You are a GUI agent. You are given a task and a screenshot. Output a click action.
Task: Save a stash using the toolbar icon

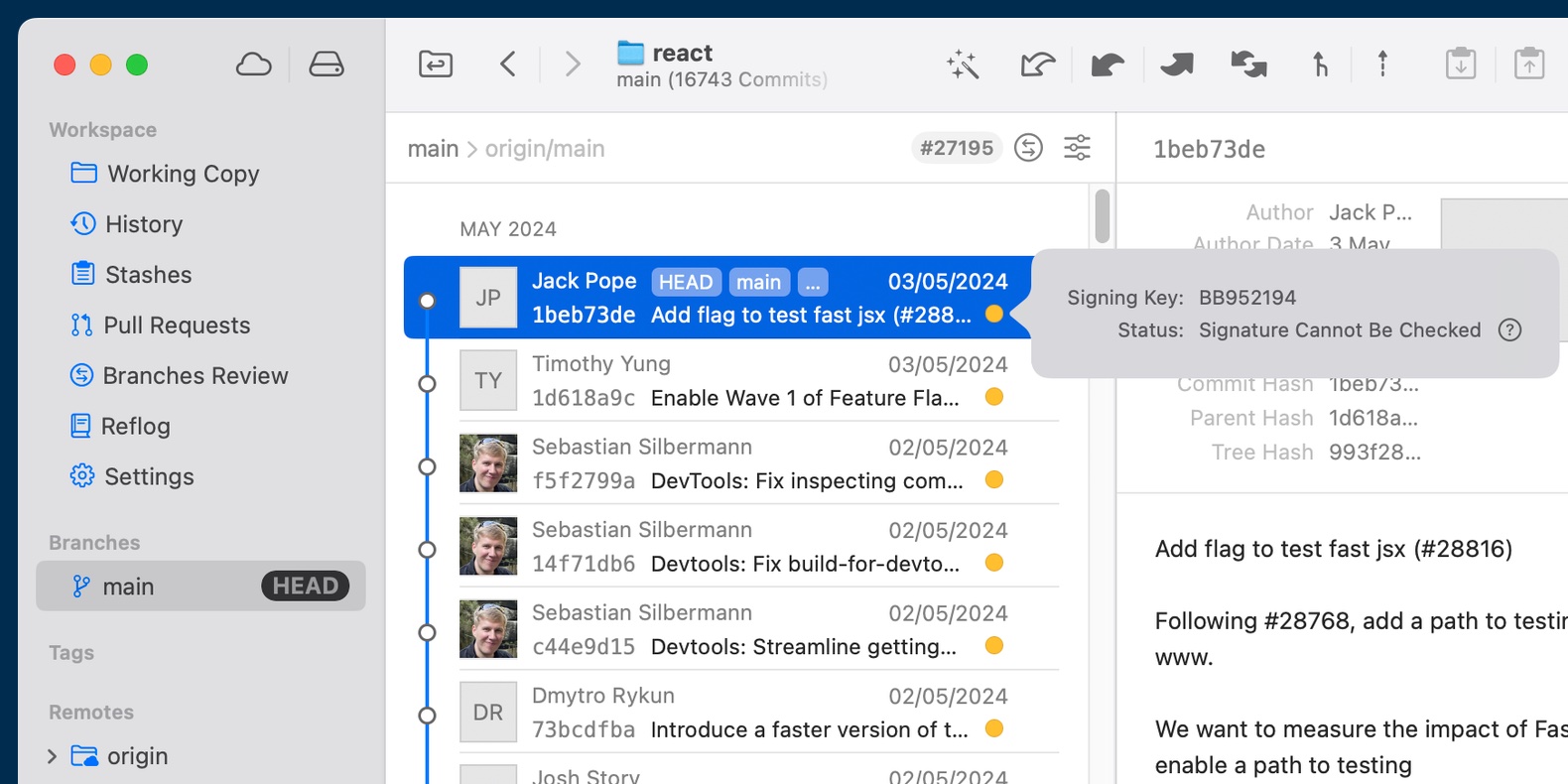pyautogui.click(x=1460, y=65)
